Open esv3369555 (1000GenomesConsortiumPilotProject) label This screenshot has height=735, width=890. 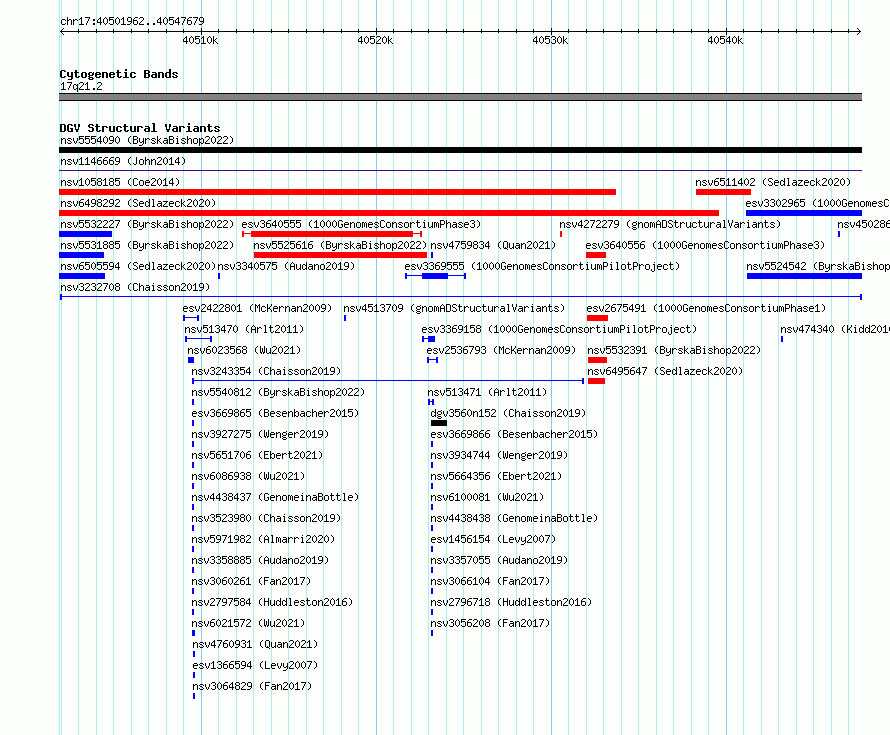click(x=542, y=266)
